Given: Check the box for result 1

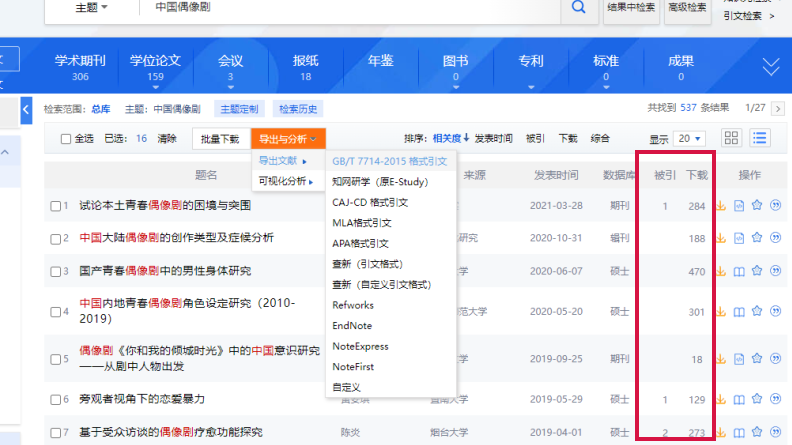Looking at the screenshot, I should (56, 206).
